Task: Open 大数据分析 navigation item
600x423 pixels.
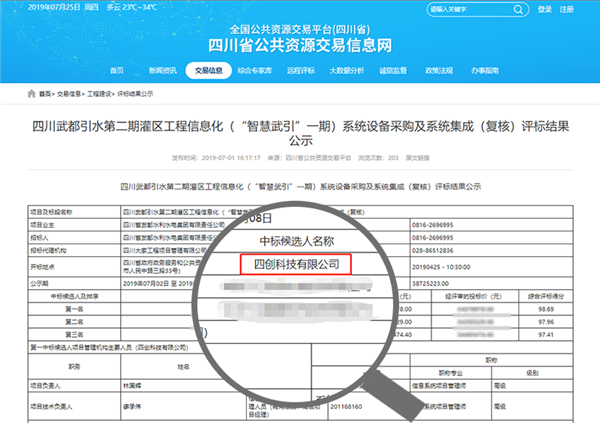Action: (x=347, y=70)
